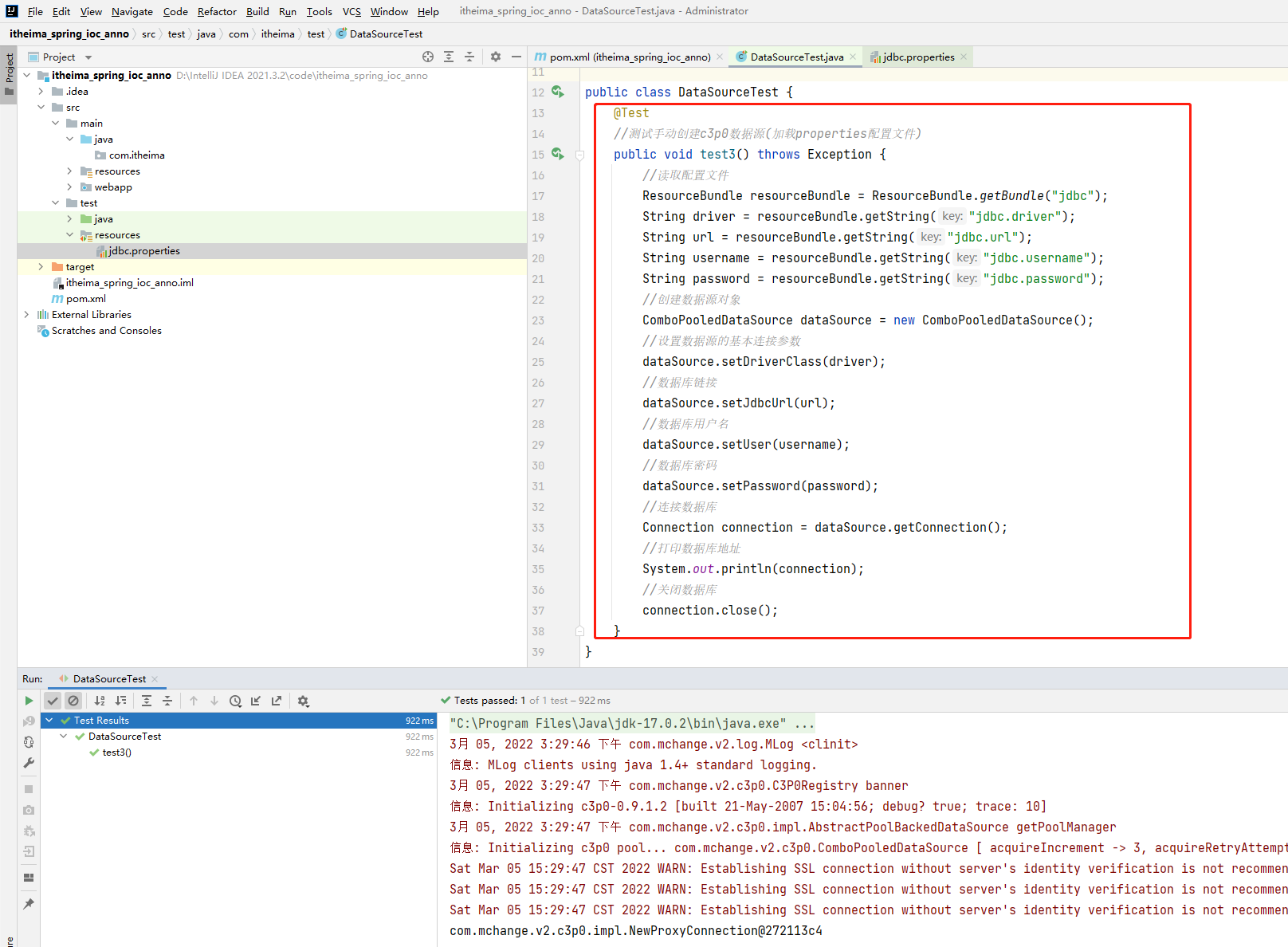Click NewProxyConnection output line in console
Viewport: 1288px width, 947px height.
pos(636,930)
